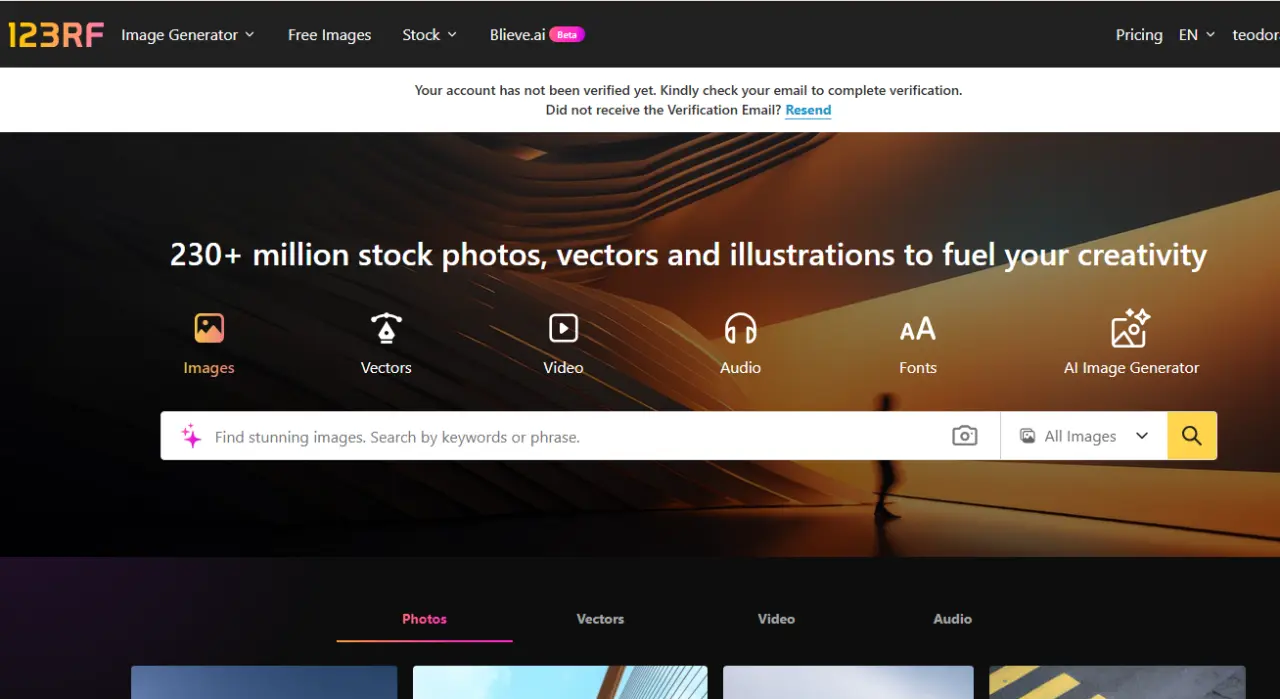Switch to the lower Vectors tab
The height and width of the screenshot is (699, 1280).
pyautogui.click(x=600, y=619)
